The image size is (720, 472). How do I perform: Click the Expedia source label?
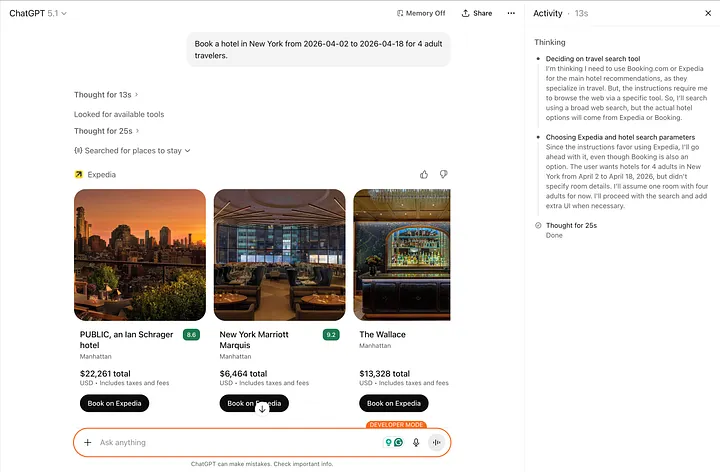[x=101, y=174]
